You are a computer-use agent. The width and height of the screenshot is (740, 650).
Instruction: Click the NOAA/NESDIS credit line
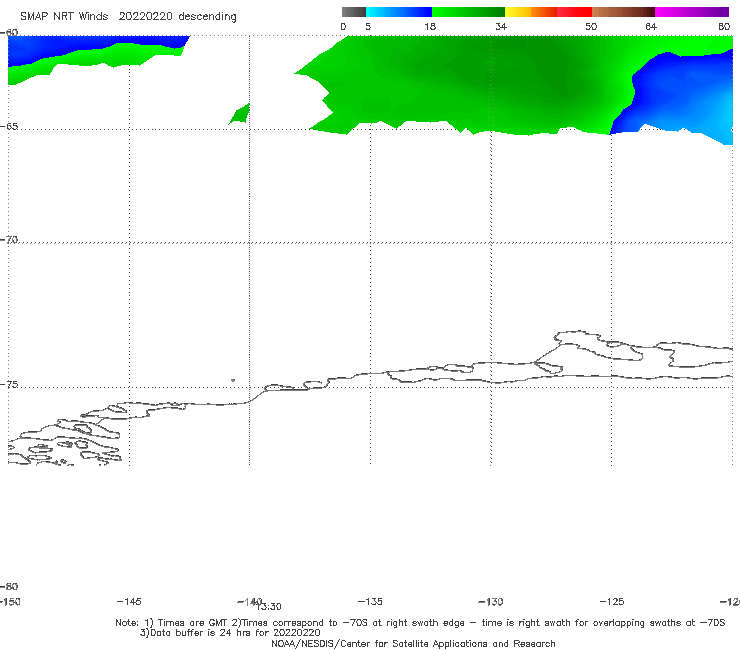tap(413, 643)
